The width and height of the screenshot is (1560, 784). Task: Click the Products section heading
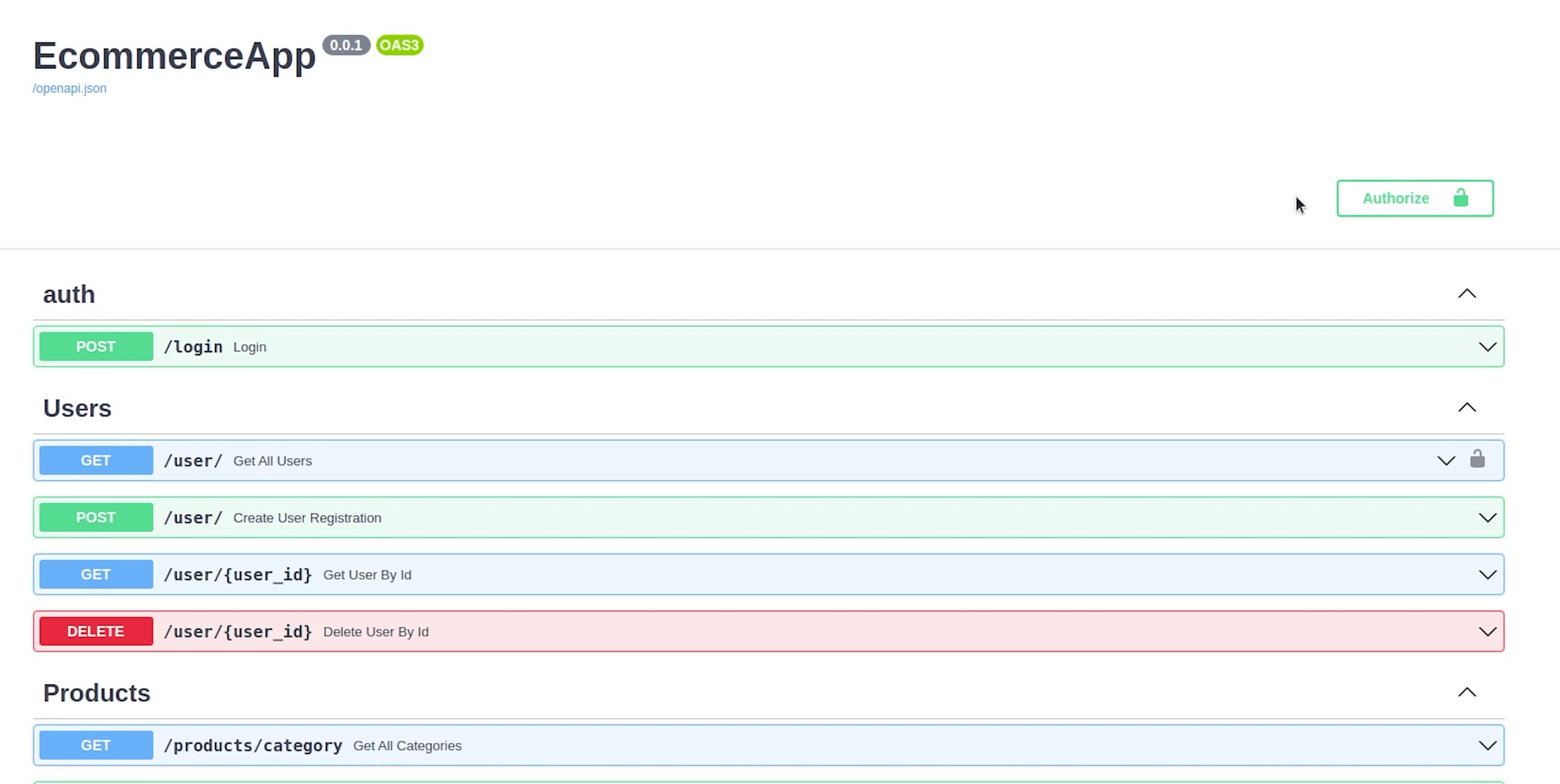point(97,692)
